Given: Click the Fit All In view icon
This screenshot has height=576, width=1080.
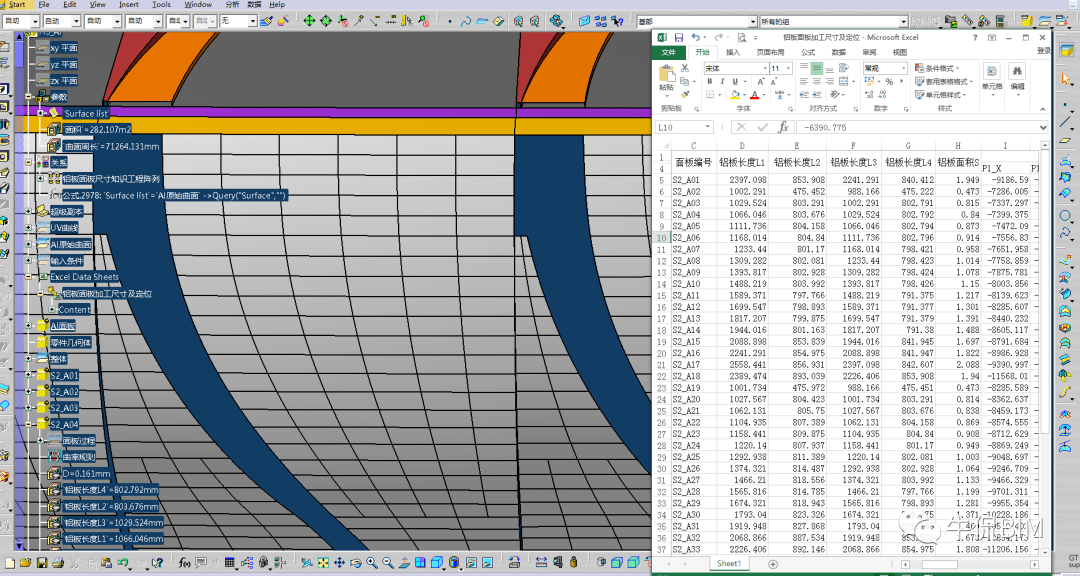Looking at the screenshot, I should tap(323, 563).
